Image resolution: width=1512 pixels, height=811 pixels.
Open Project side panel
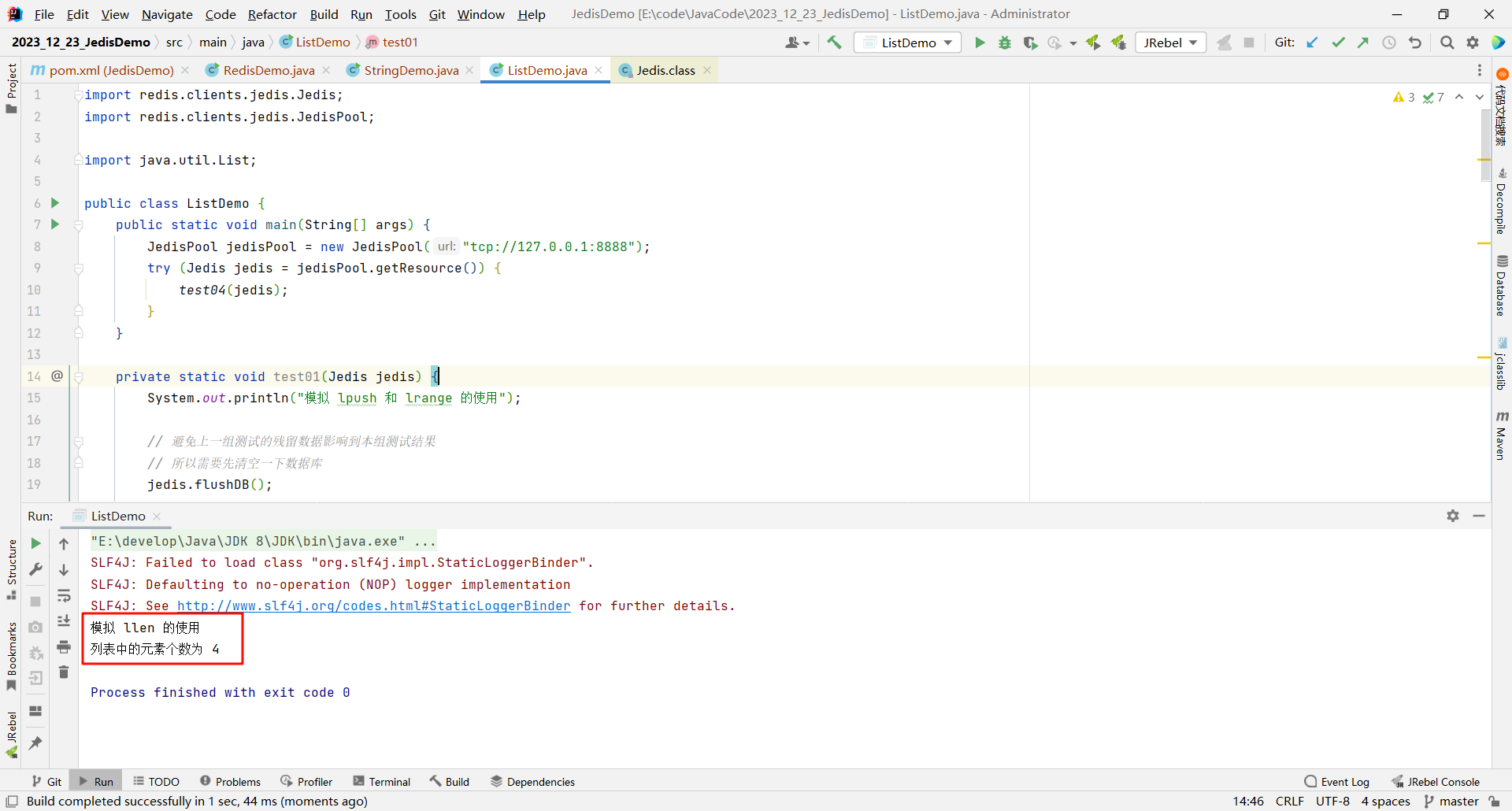11,87
